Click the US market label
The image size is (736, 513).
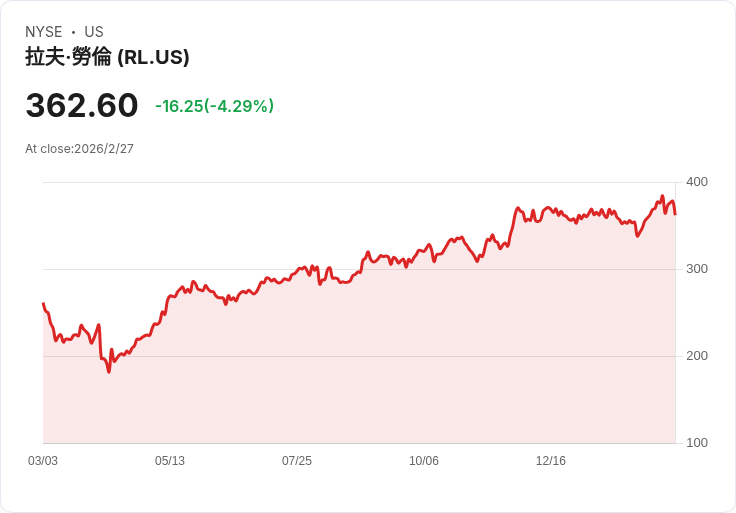94,32
